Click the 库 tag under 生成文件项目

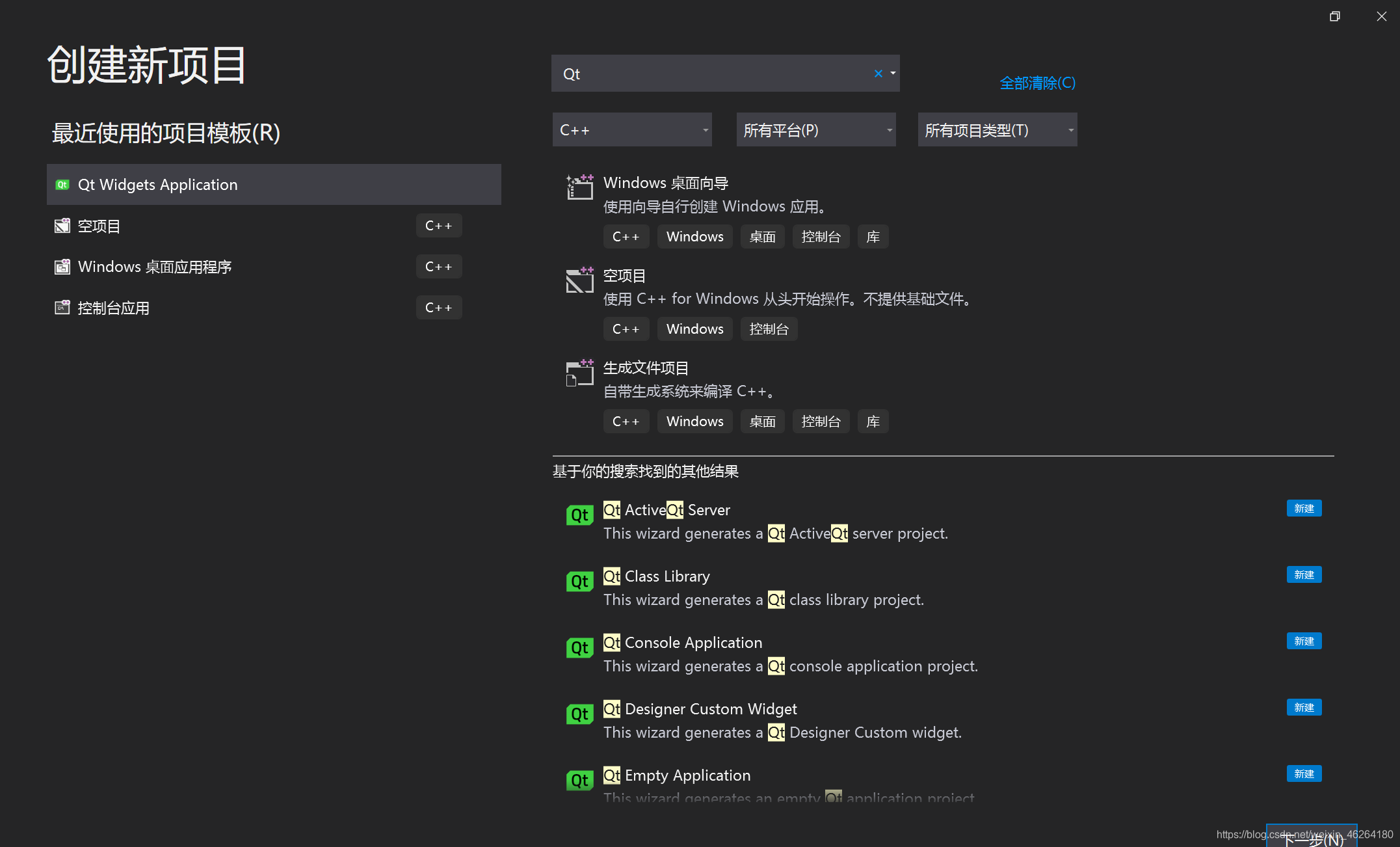pyautogui.click(x=873, y=422)
